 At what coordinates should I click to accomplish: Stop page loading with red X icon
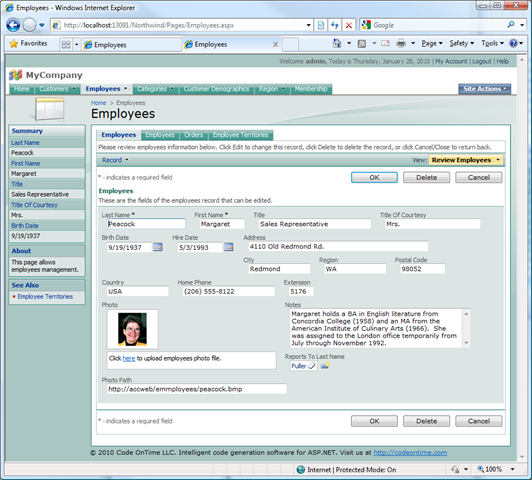pyautogui.click(x=348, y=25)
